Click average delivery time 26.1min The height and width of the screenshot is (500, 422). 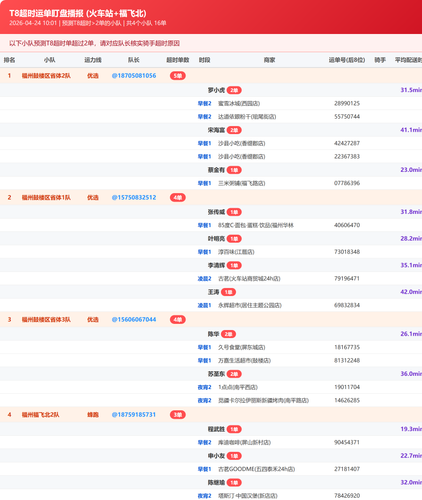(411, 334)
